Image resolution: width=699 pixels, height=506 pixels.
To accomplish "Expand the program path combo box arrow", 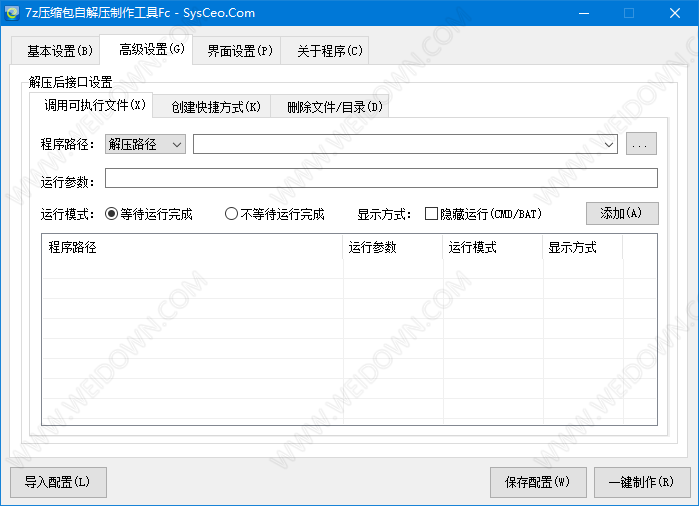I will pyautogui.click(x=609, y=145).
